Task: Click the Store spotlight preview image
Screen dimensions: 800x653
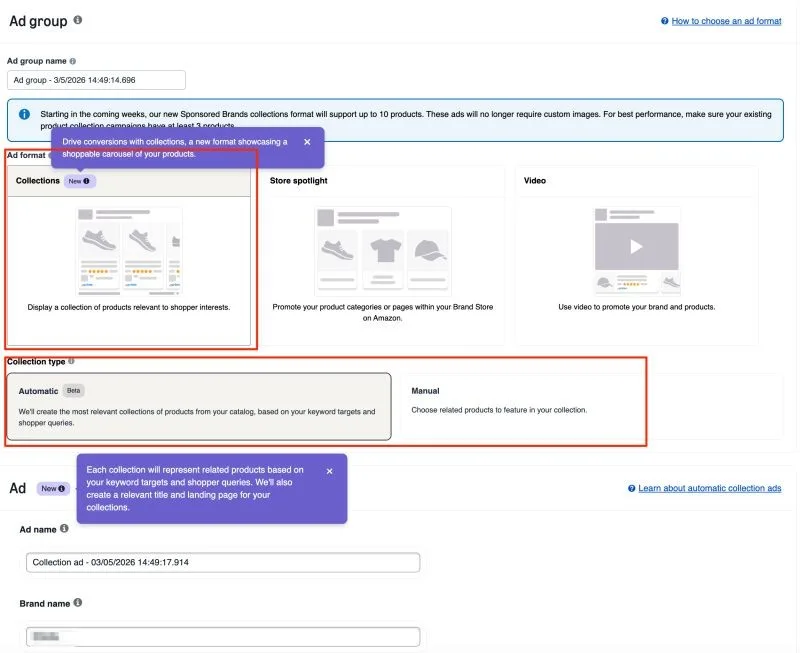Action: [383, 250]
